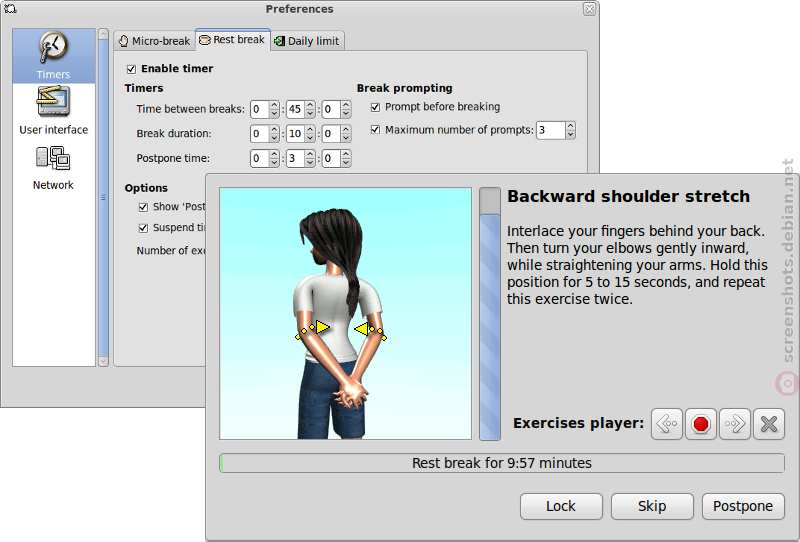This screenshot has width=800, height=542.
Task: Click the backward shoulder stretch exercise image
Action: pos(345,313)
